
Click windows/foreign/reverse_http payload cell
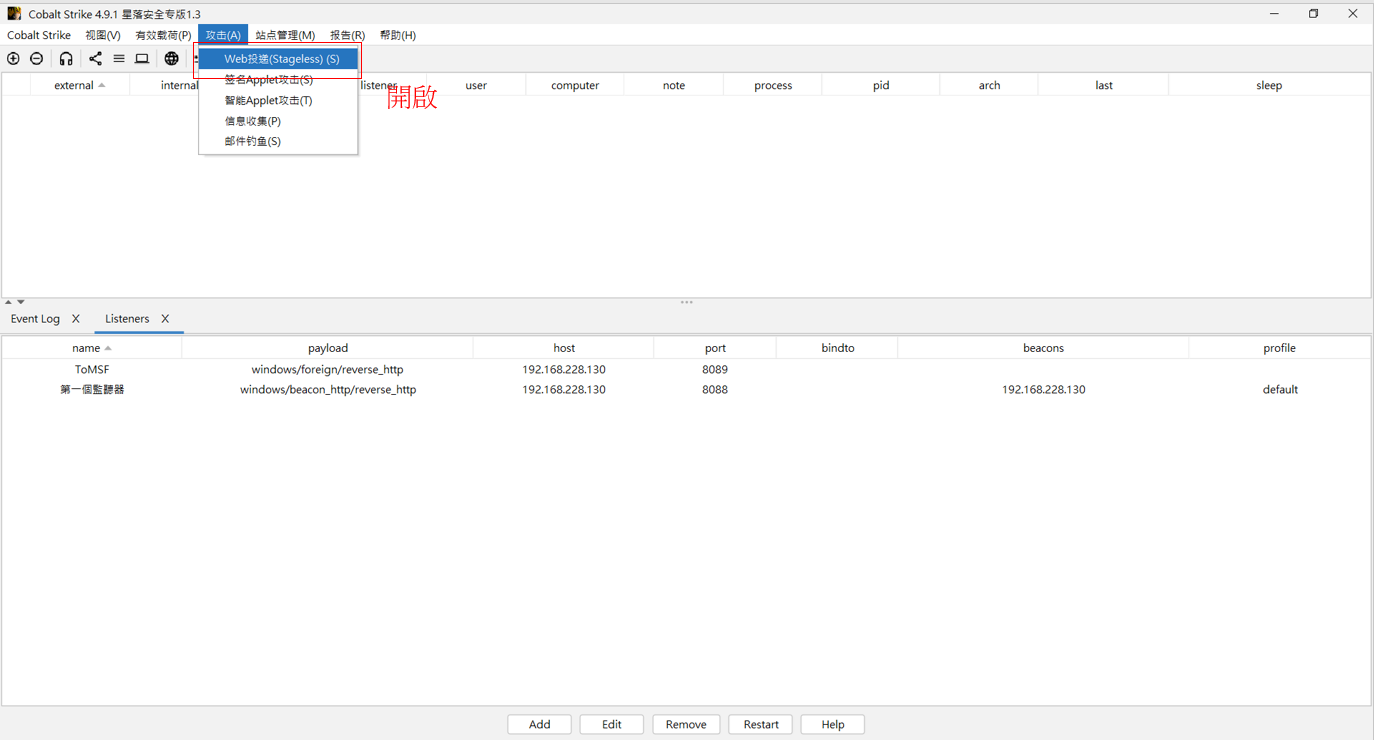point(328,370)
